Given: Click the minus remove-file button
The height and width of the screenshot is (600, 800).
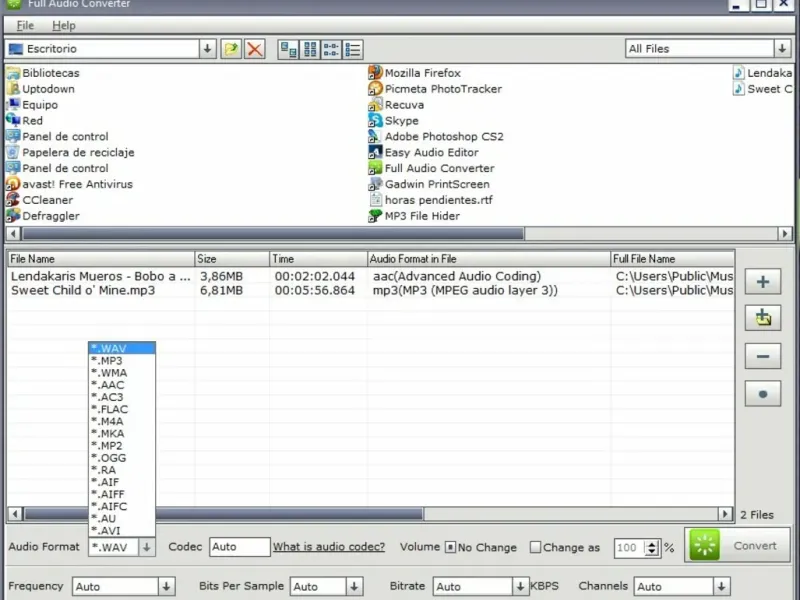Looking at the screenshot, I should [763, 356].
